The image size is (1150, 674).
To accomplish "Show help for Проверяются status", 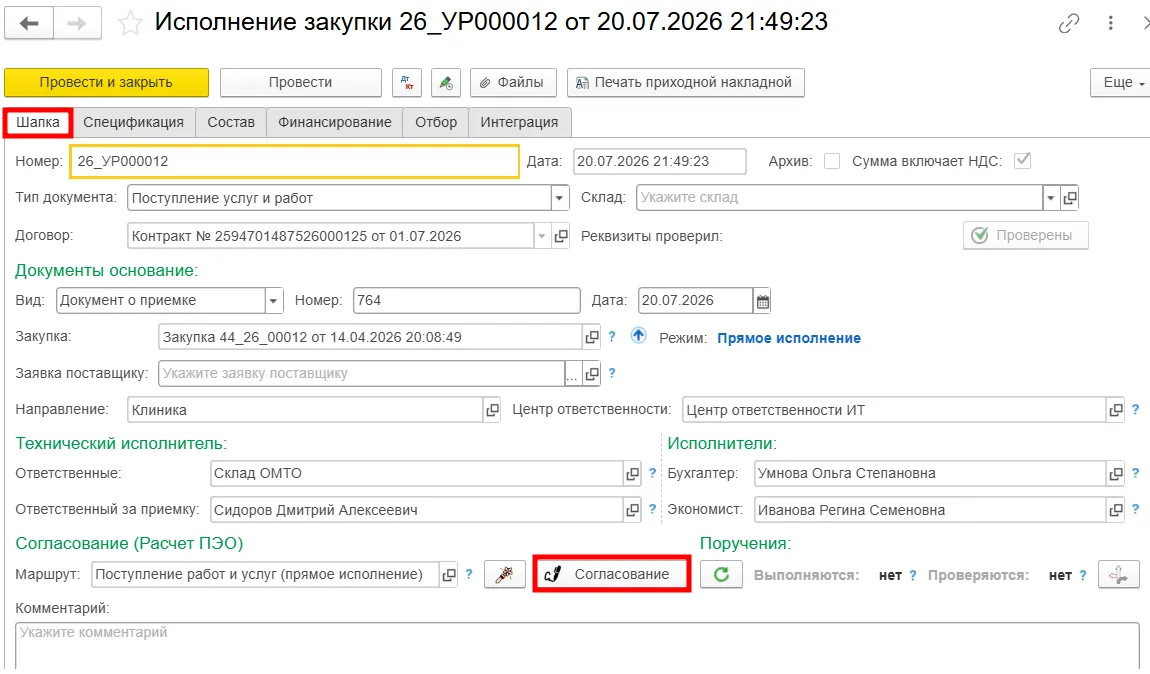I will pyautogui.click(x=1083, y=575).
